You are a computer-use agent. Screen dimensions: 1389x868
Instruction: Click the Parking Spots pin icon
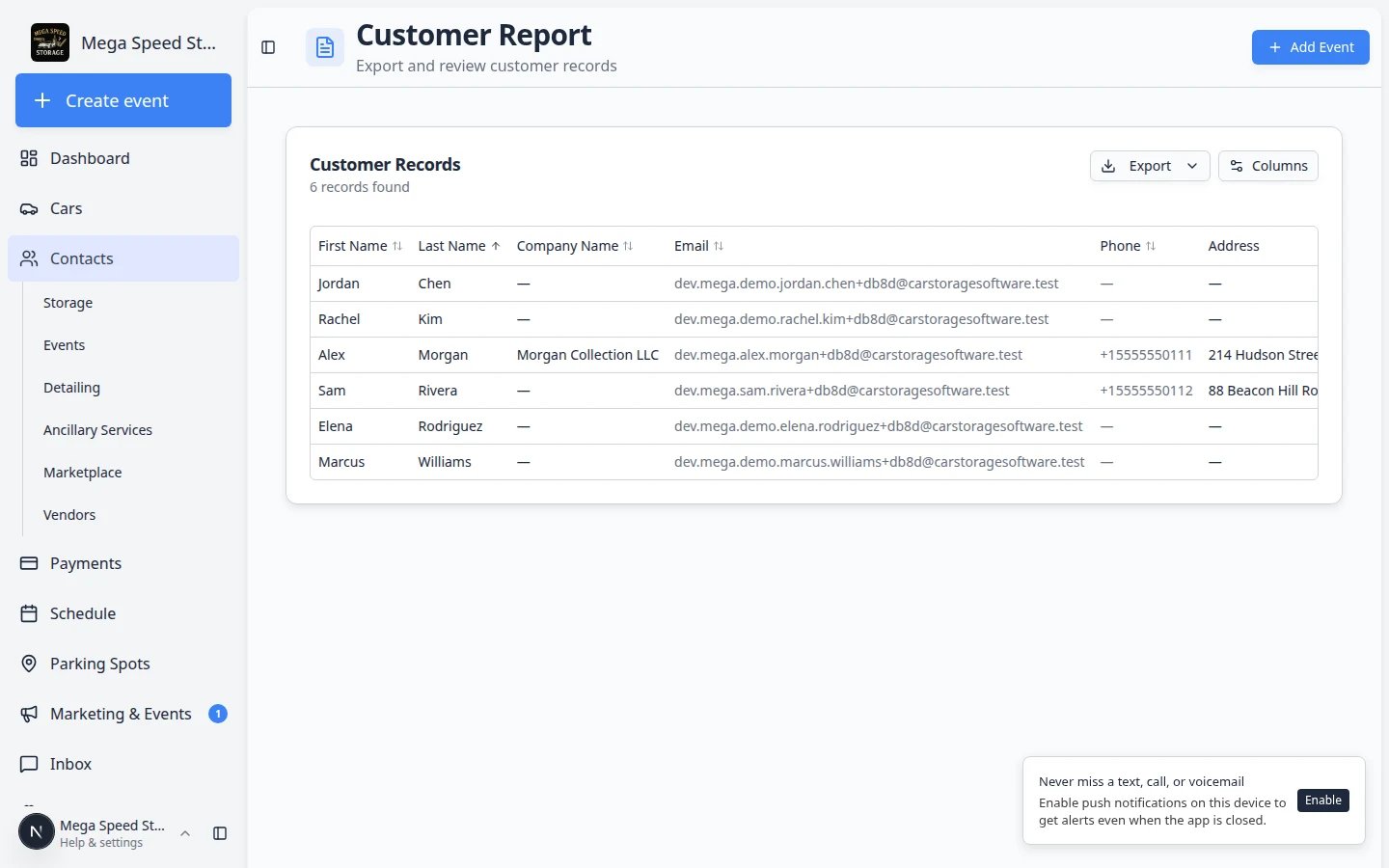29,664
